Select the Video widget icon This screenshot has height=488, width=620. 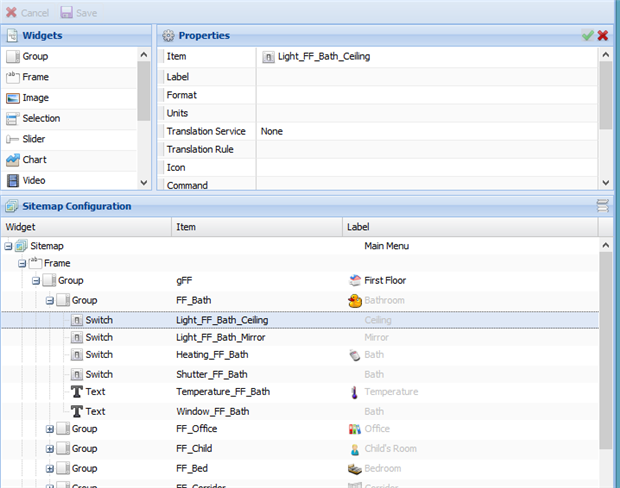pos(13,181)
